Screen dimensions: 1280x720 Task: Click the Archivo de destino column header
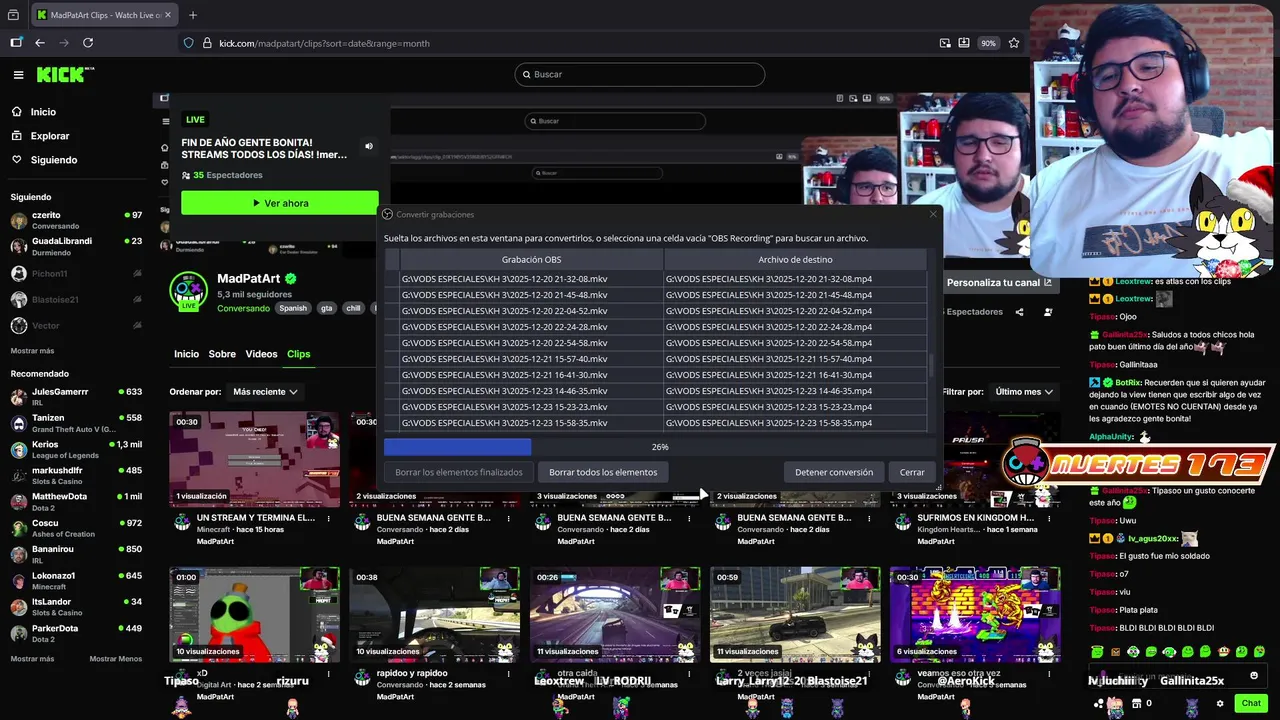(795, 260)
